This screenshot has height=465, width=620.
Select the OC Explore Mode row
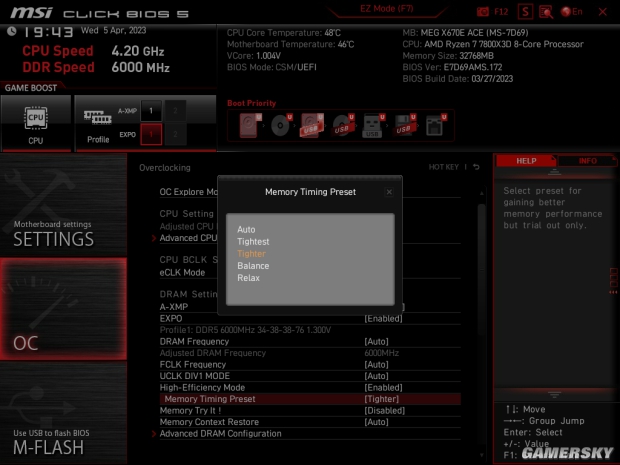coord(189,192)
